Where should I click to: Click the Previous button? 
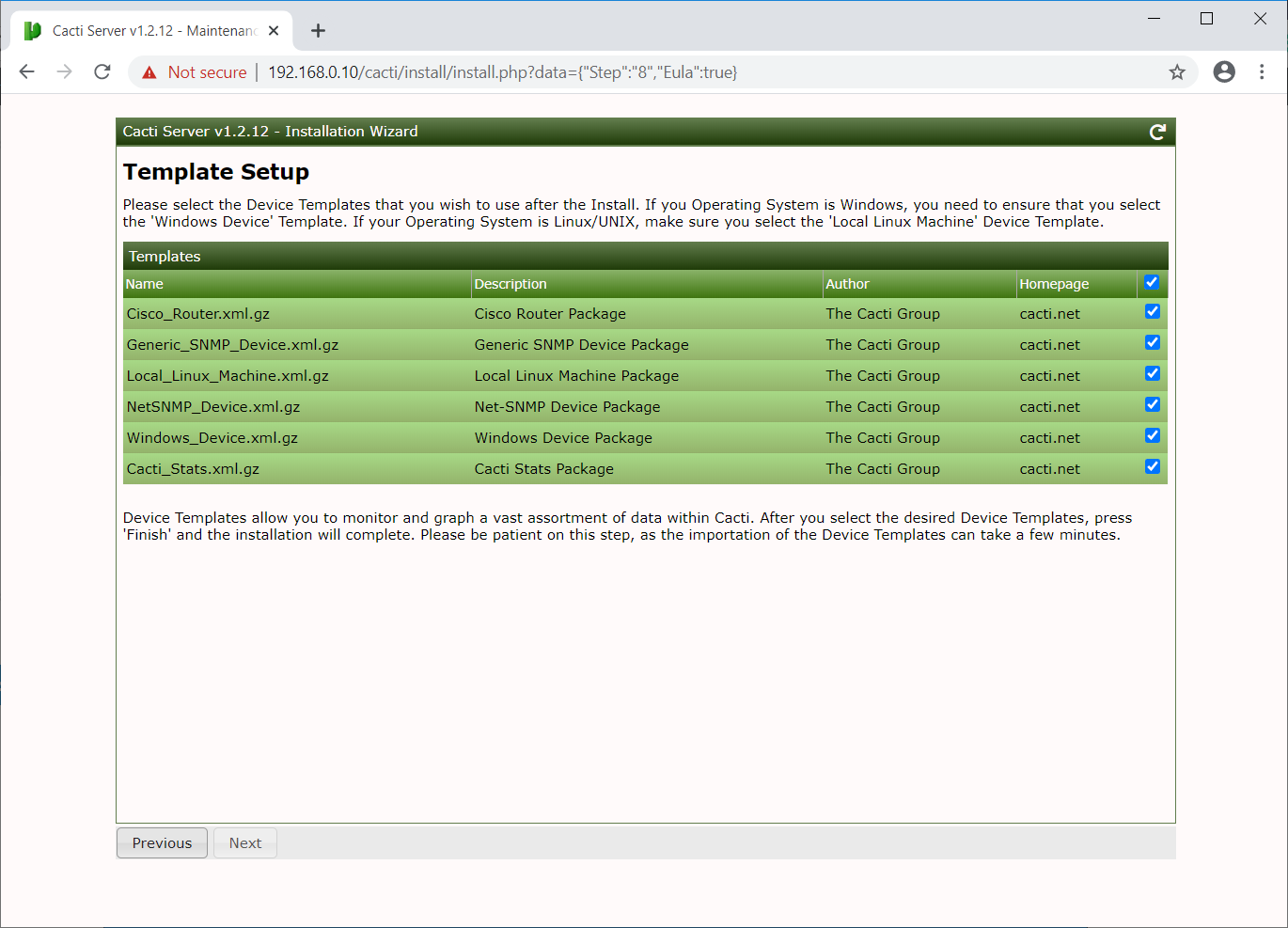point(162,843)
